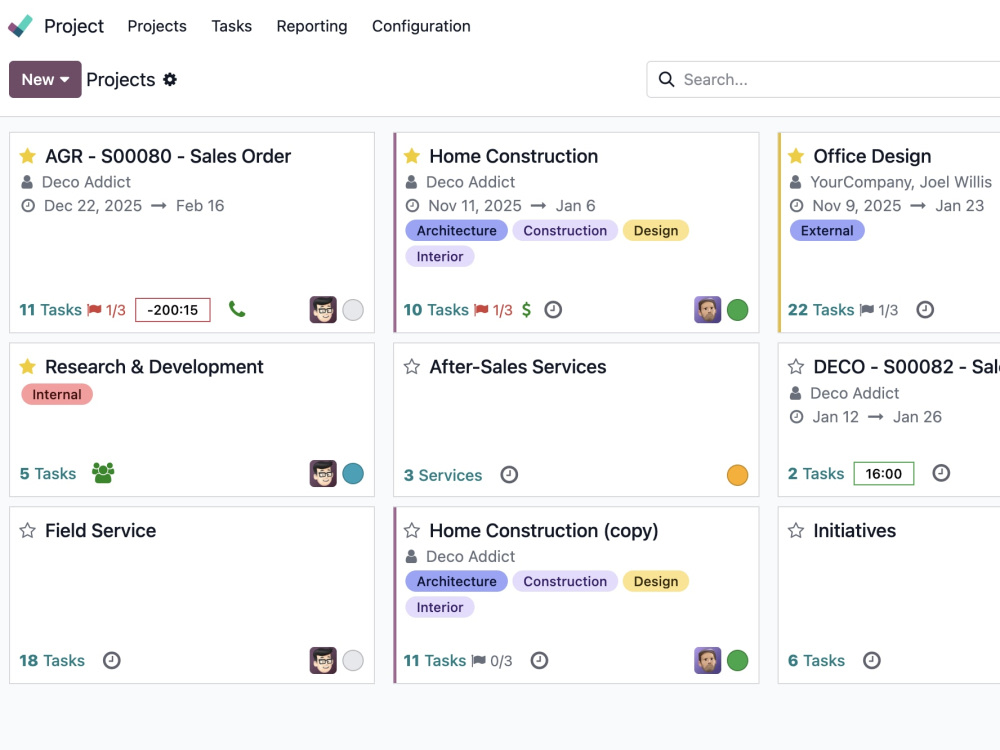Open 11 Tasks link on AGR card
This screenshot has width=1000, height=750.
50,310
